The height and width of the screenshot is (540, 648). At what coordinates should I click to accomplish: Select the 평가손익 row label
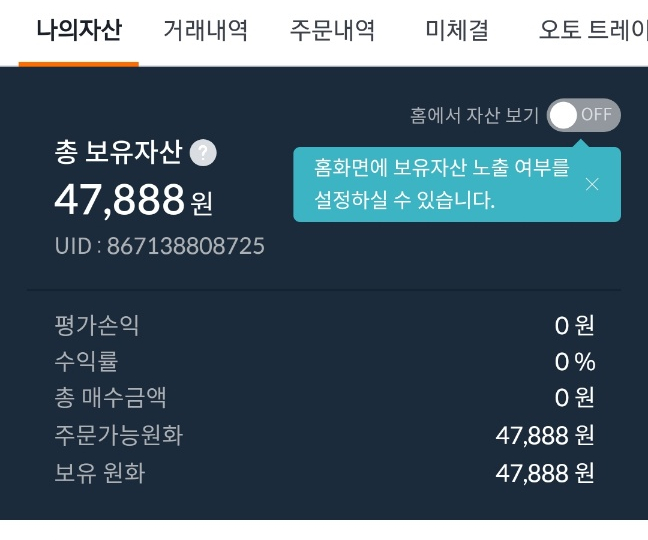97,325
